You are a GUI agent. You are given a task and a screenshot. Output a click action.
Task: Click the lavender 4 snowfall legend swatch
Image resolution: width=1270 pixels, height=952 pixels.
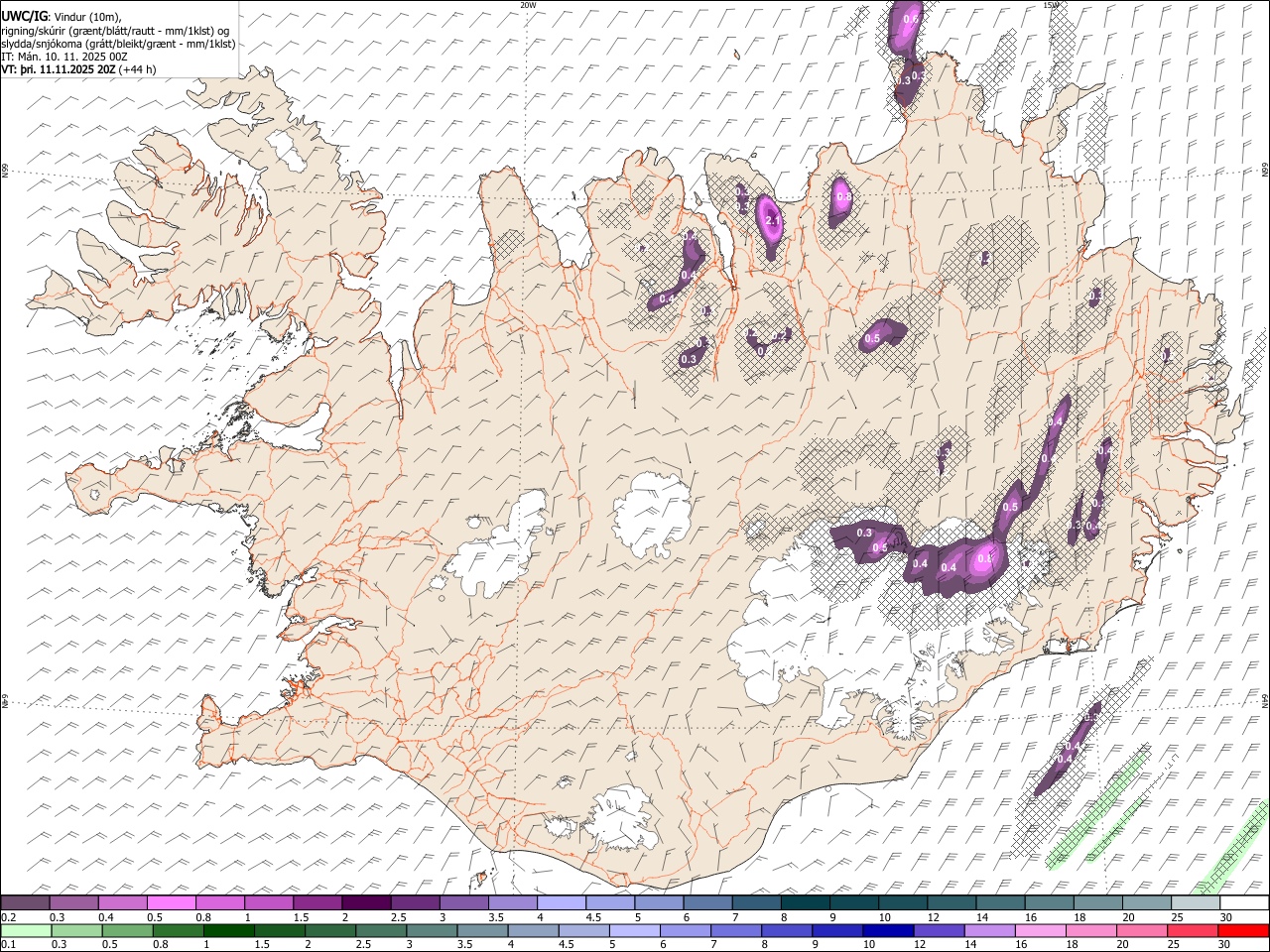point(562,902)
